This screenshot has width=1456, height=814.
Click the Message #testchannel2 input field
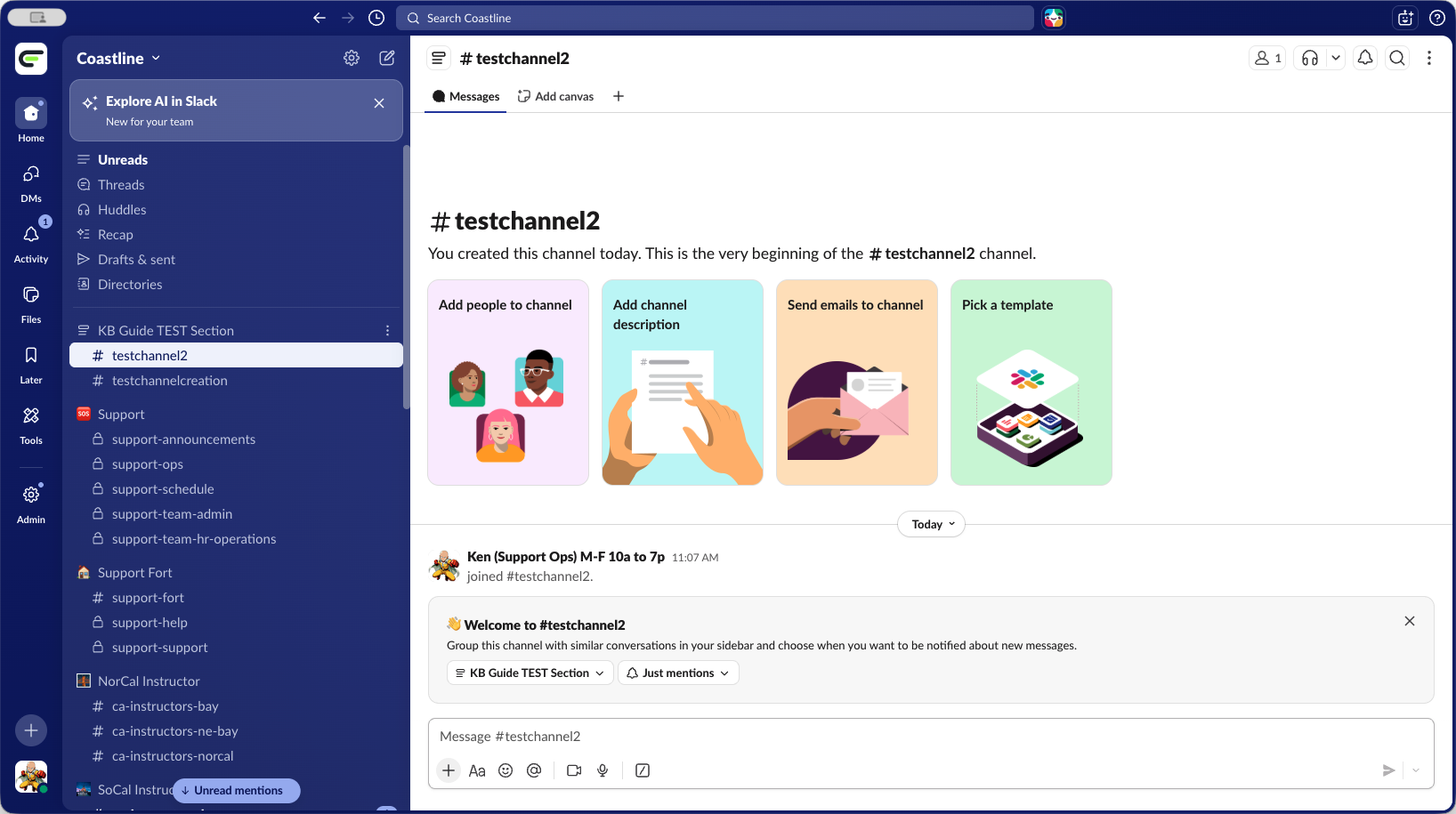tap(930, 737)
